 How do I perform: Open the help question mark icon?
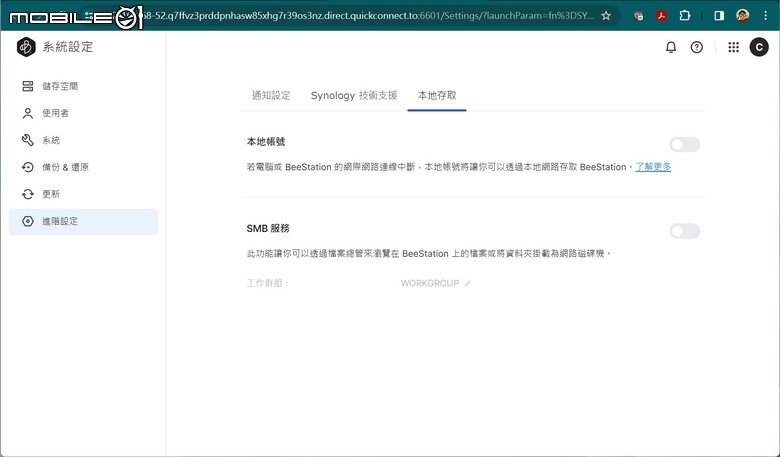[696, 47]
